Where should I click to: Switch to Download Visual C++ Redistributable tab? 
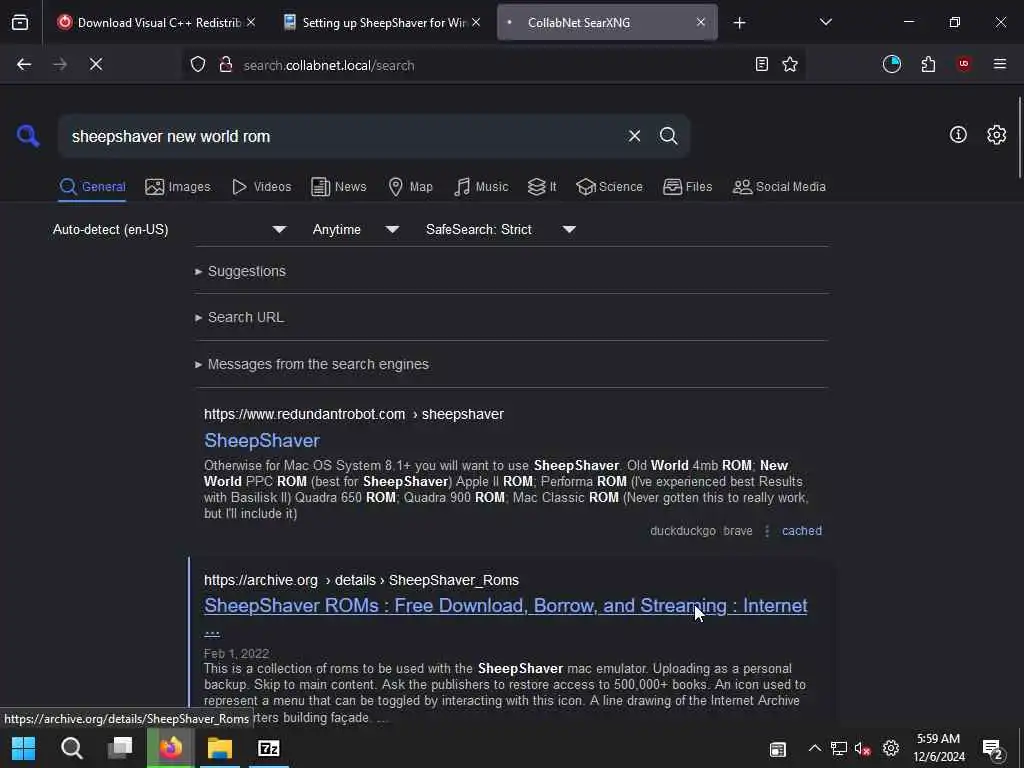(x=156, y=22)
